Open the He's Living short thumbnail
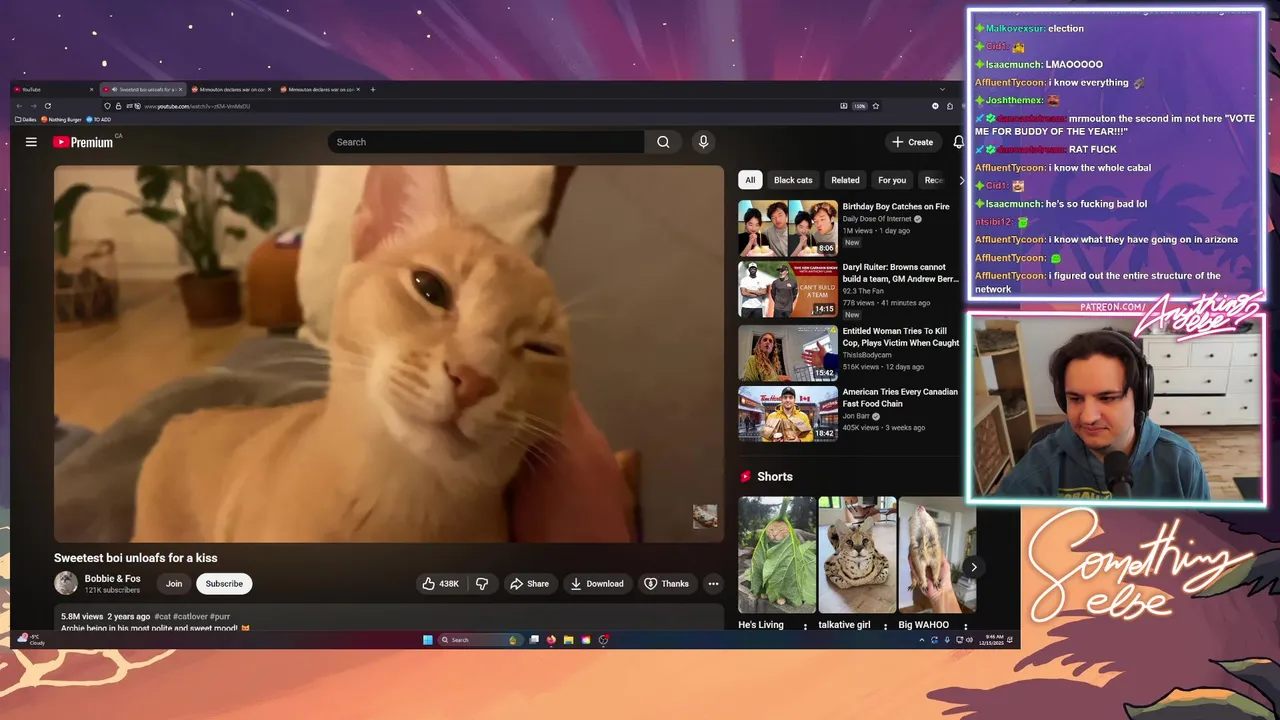Screen dimensions: 1280x720 coord(777,555)
